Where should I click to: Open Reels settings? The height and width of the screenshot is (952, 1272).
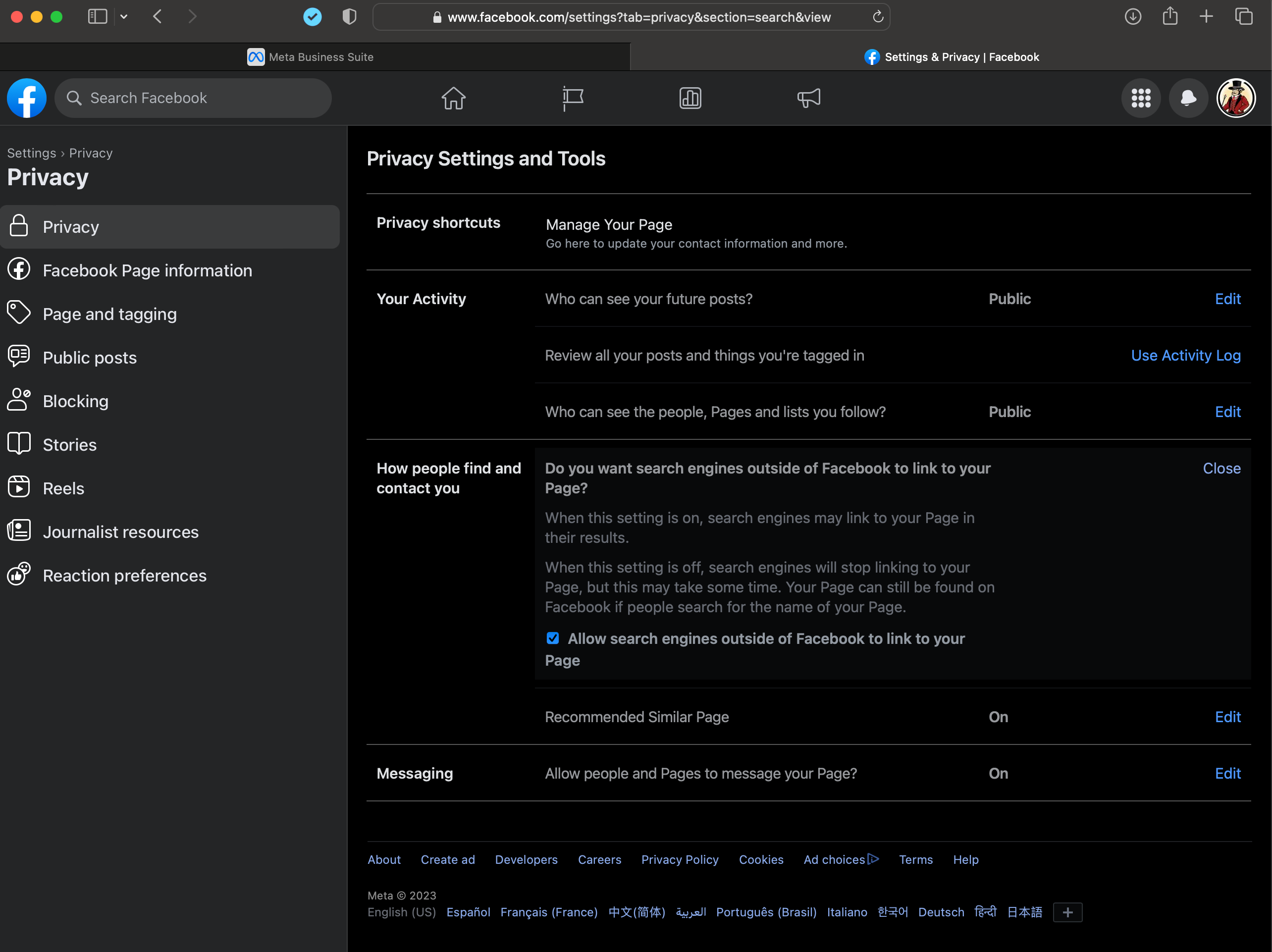pos(169,488)
